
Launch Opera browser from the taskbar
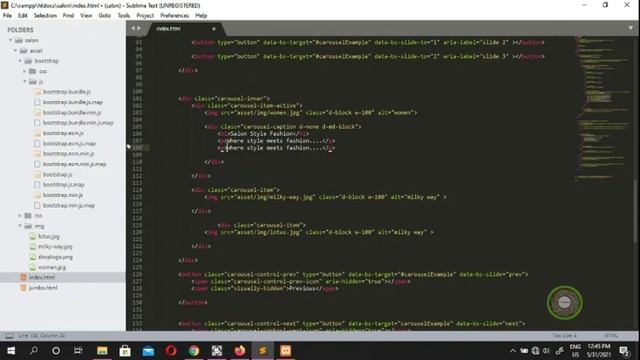(x=171, y=351)
